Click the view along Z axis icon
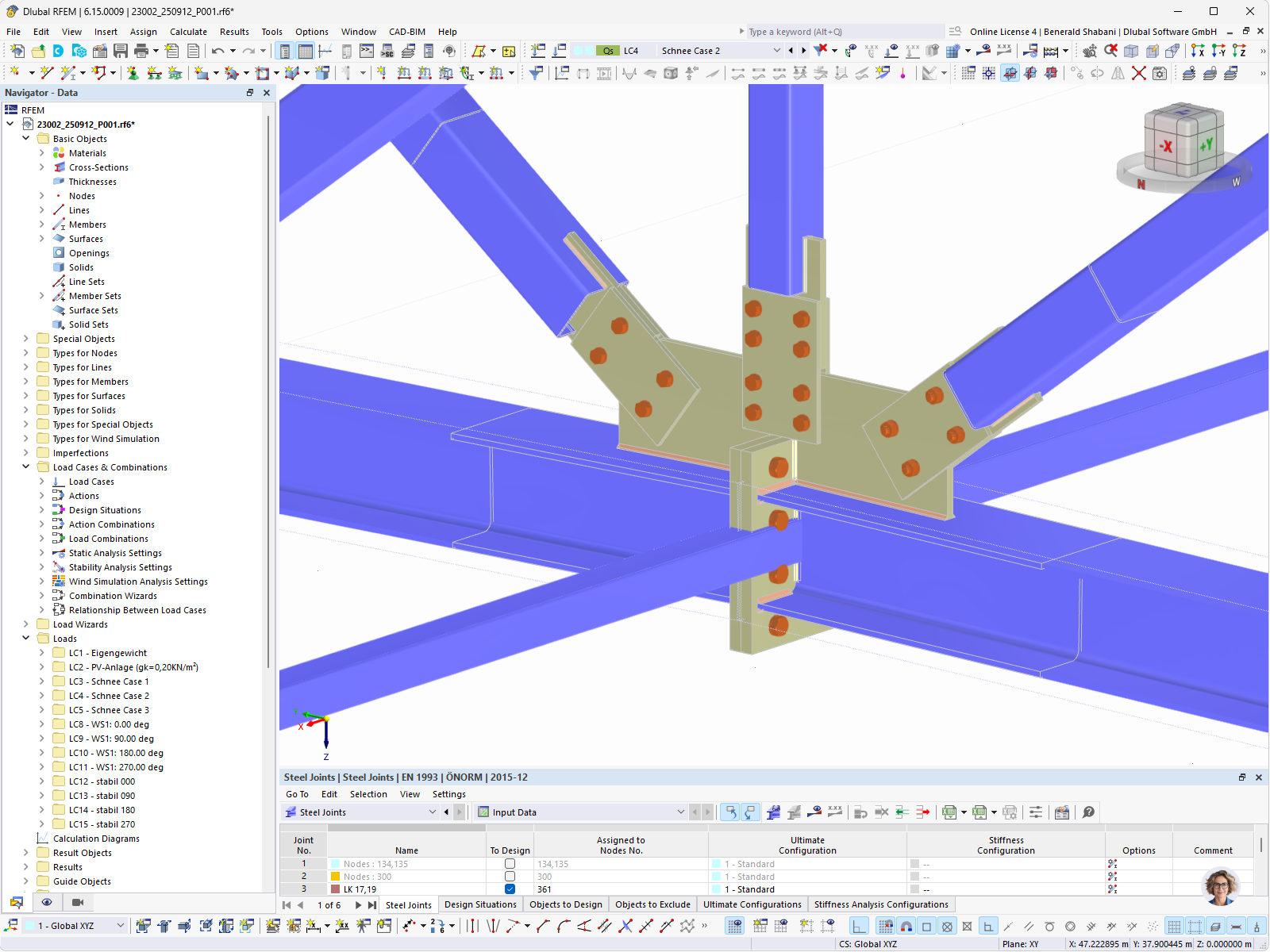Screen dimensions: 1270x952 tap(1239, 51)
